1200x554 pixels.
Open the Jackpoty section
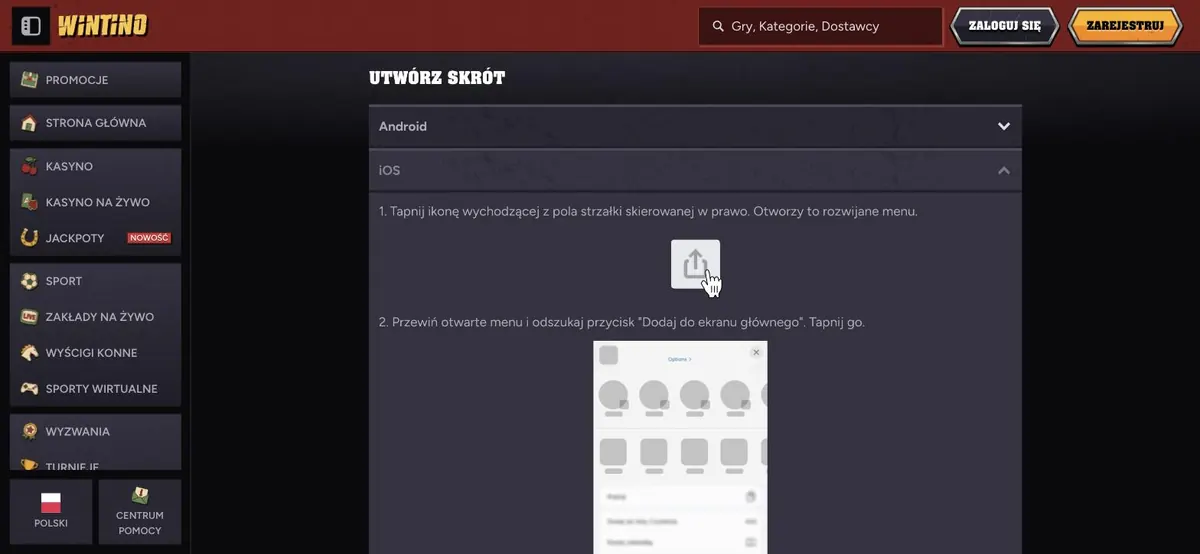pyautogui.click(x=96, y=238)
